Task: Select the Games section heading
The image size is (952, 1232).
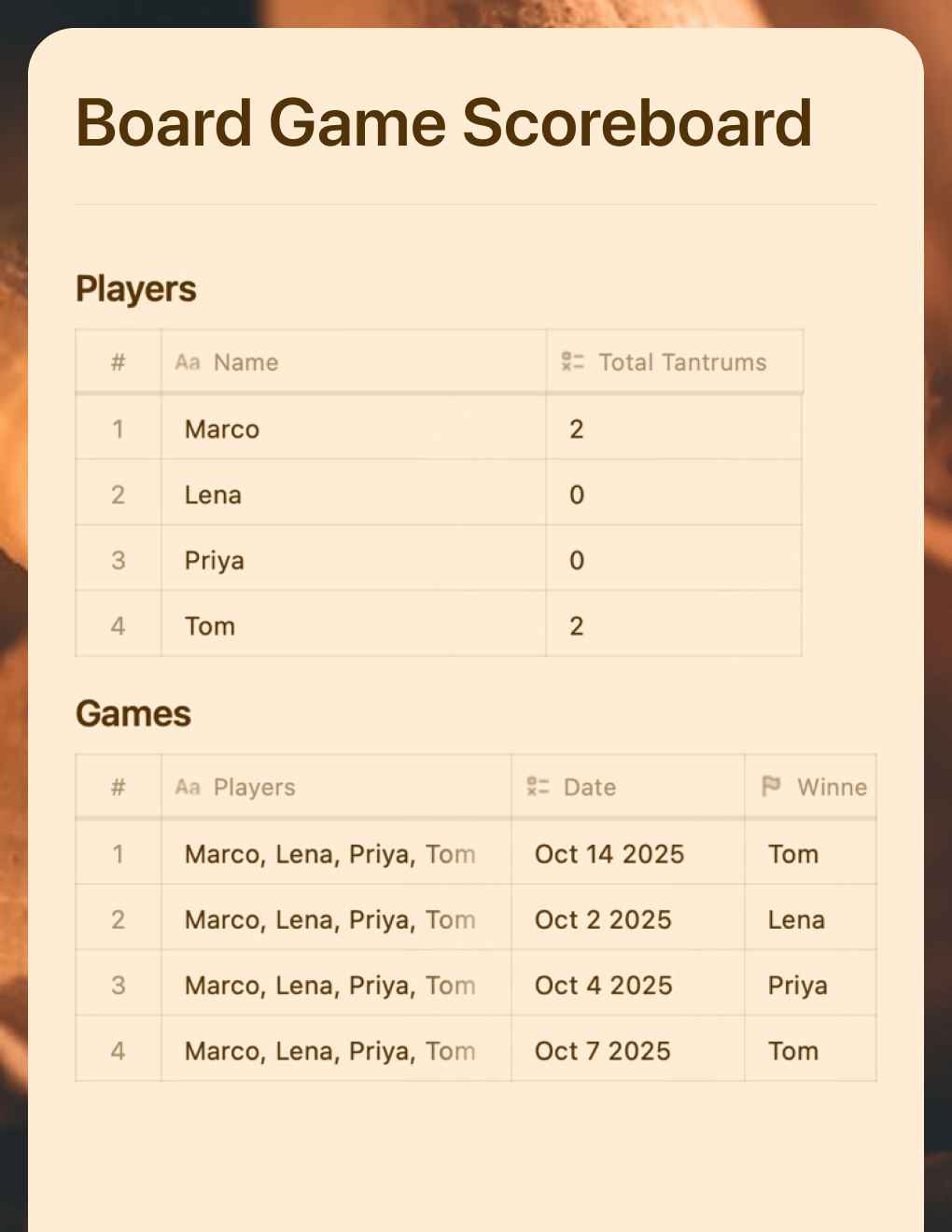Action: (x=133, y=714)
